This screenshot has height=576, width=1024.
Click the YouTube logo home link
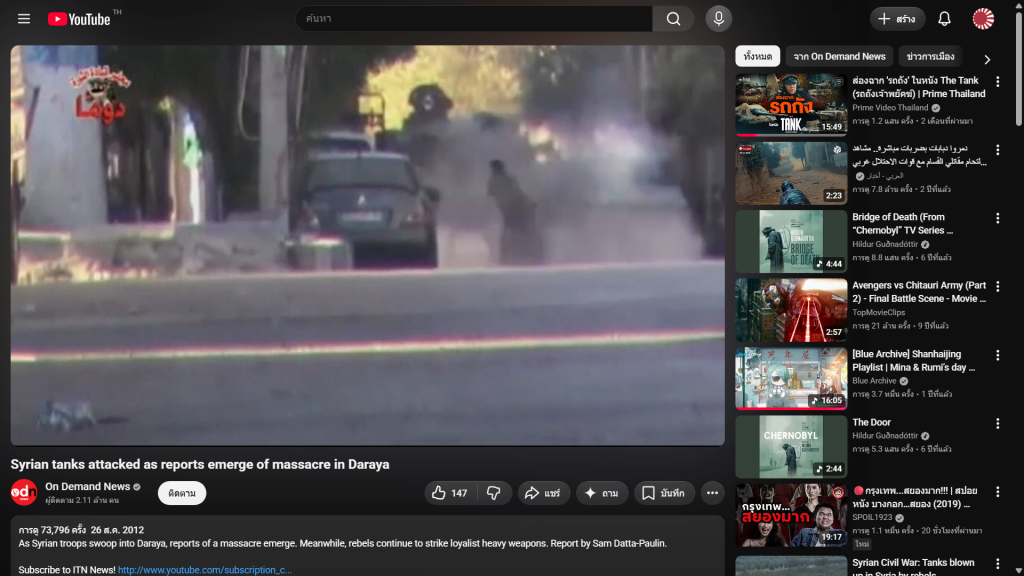78,19
